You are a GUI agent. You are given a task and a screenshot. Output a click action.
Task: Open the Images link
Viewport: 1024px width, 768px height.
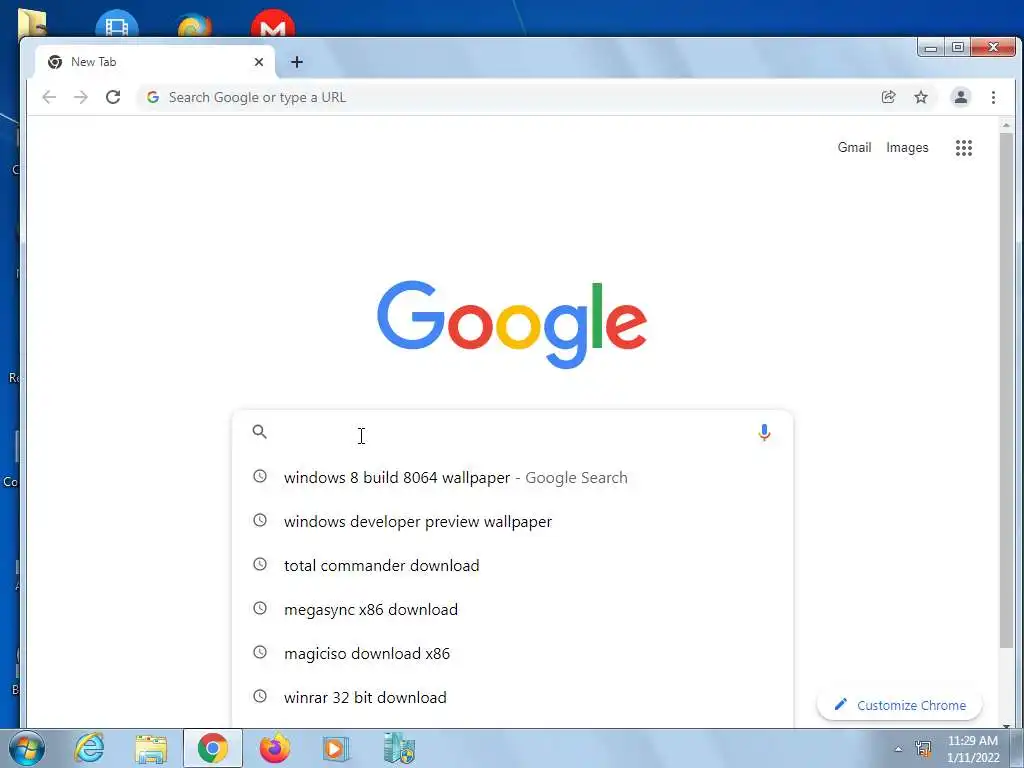(907, 148)
